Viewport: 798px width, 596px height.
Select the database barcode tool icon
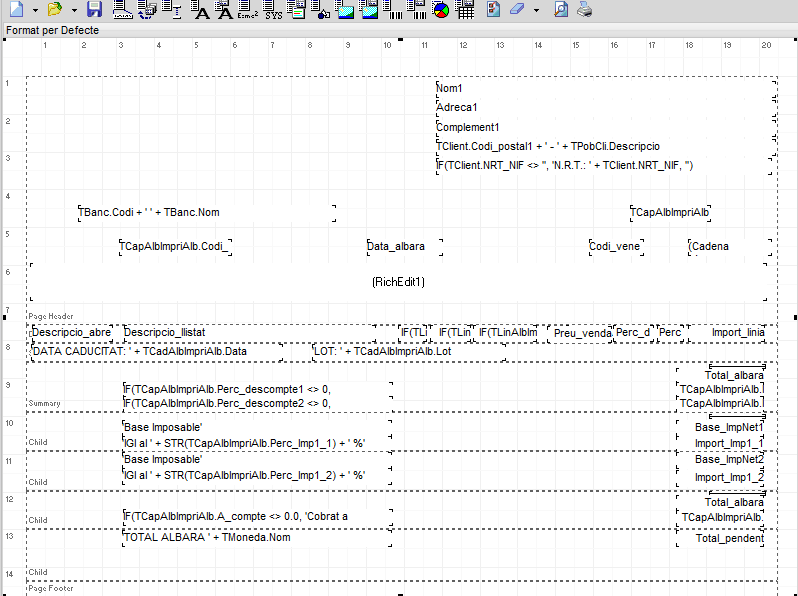point(417,9)
